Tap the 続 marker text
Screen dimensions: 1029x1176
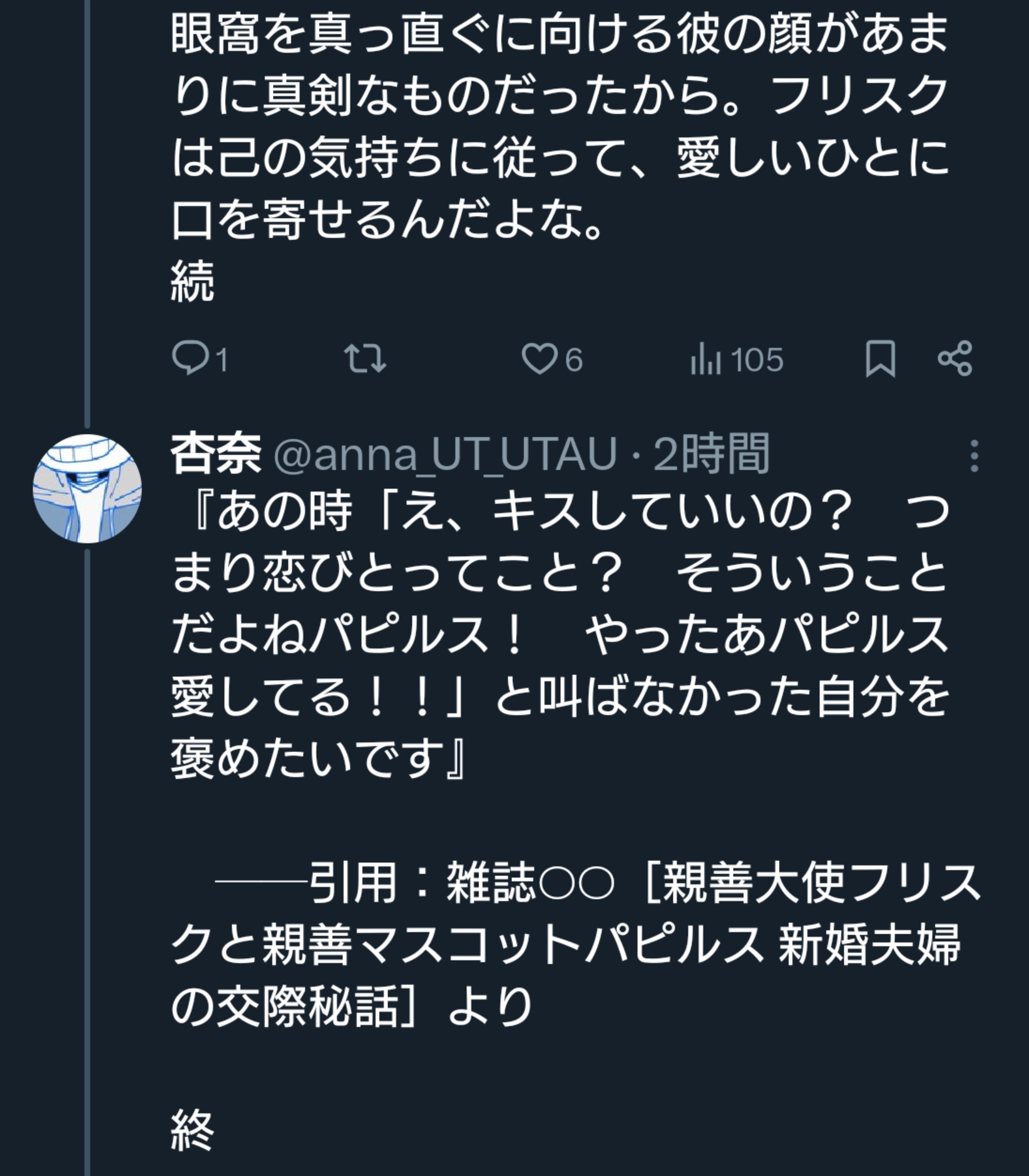point(193,282)
